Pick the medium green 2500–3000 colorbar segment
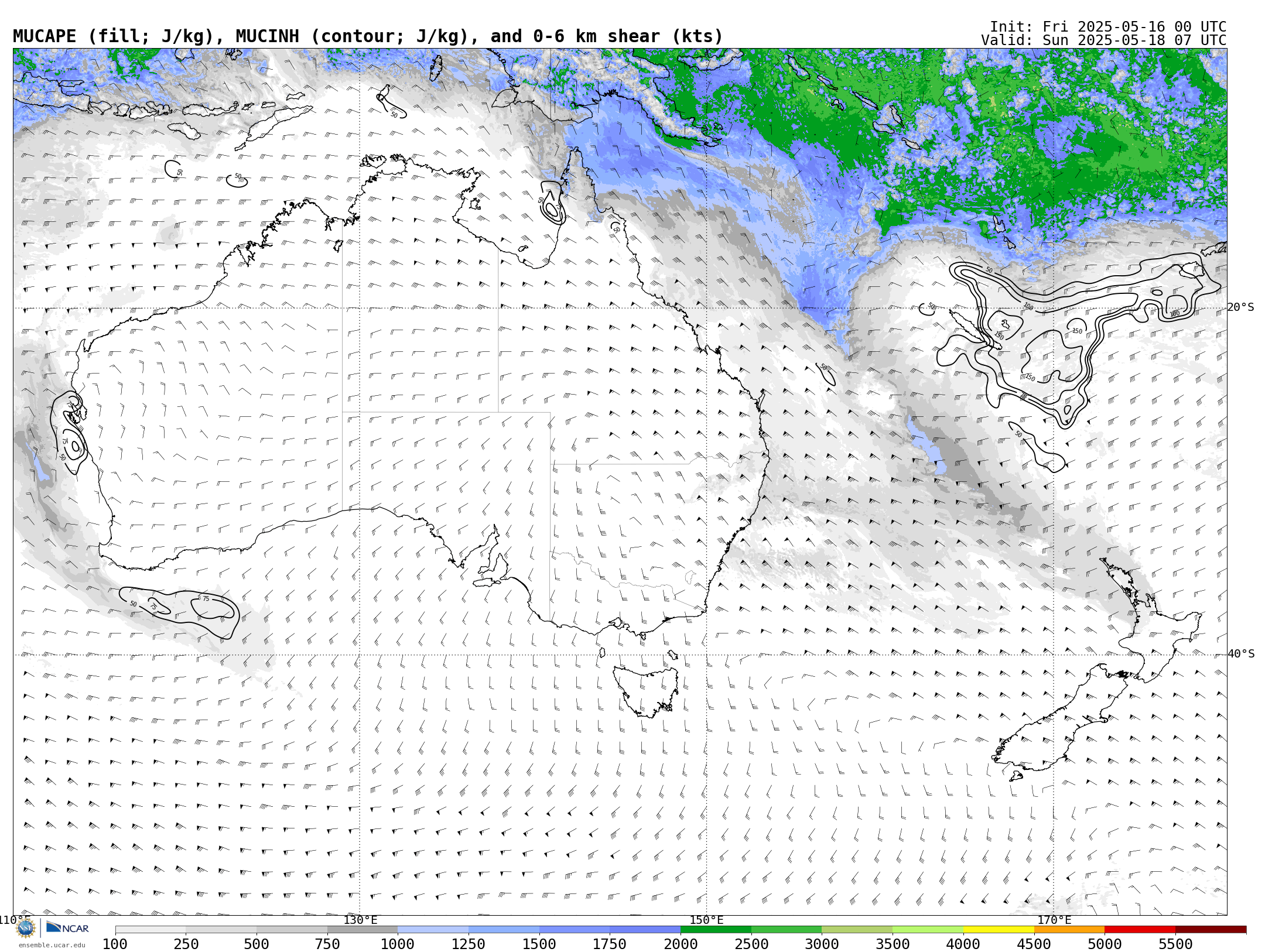Screen dimensions: 1265x952 [x=787, y=929]
